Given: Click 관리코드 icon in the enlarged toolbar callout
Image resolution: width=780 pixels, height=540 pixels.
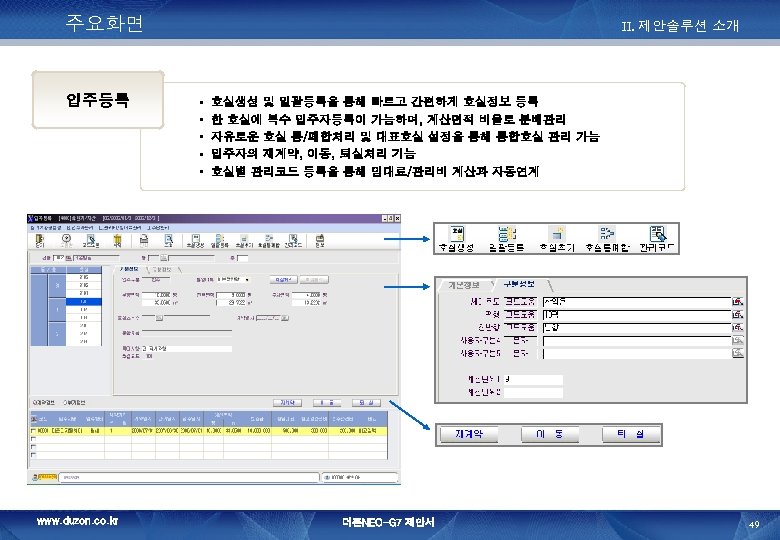Looking at the screenshot, I should pos(657,238).
